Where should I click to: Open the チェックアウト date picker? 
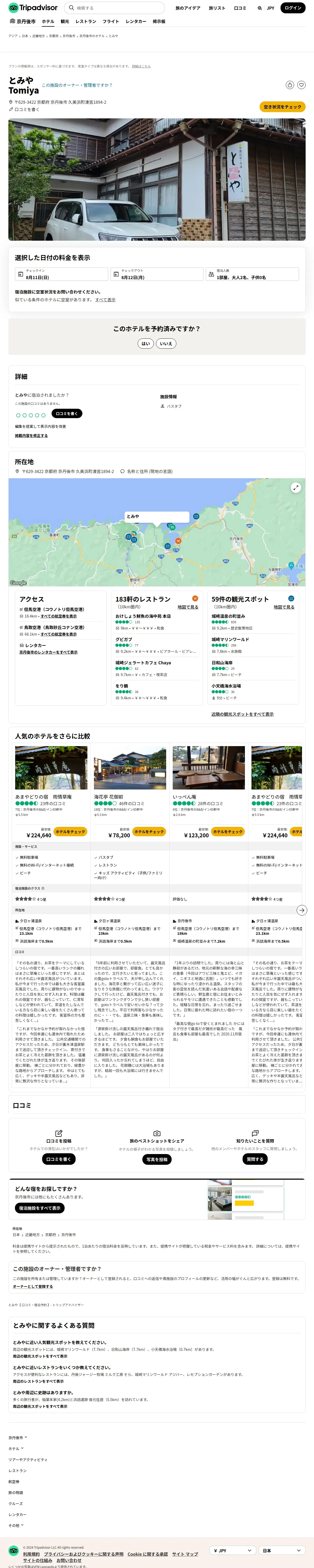click(157, 274)
